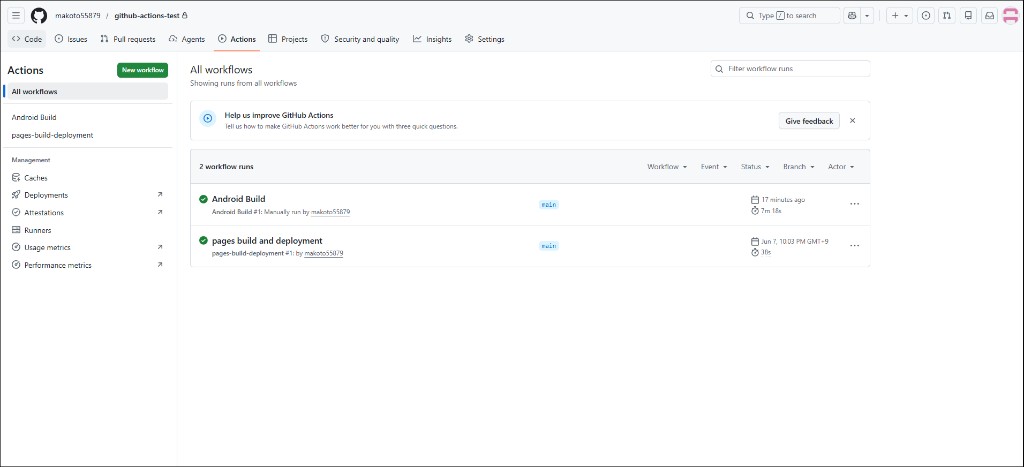Switch to the Agents tab
This screenshot has height=467, width=1024.
click(x=187, y=39)
